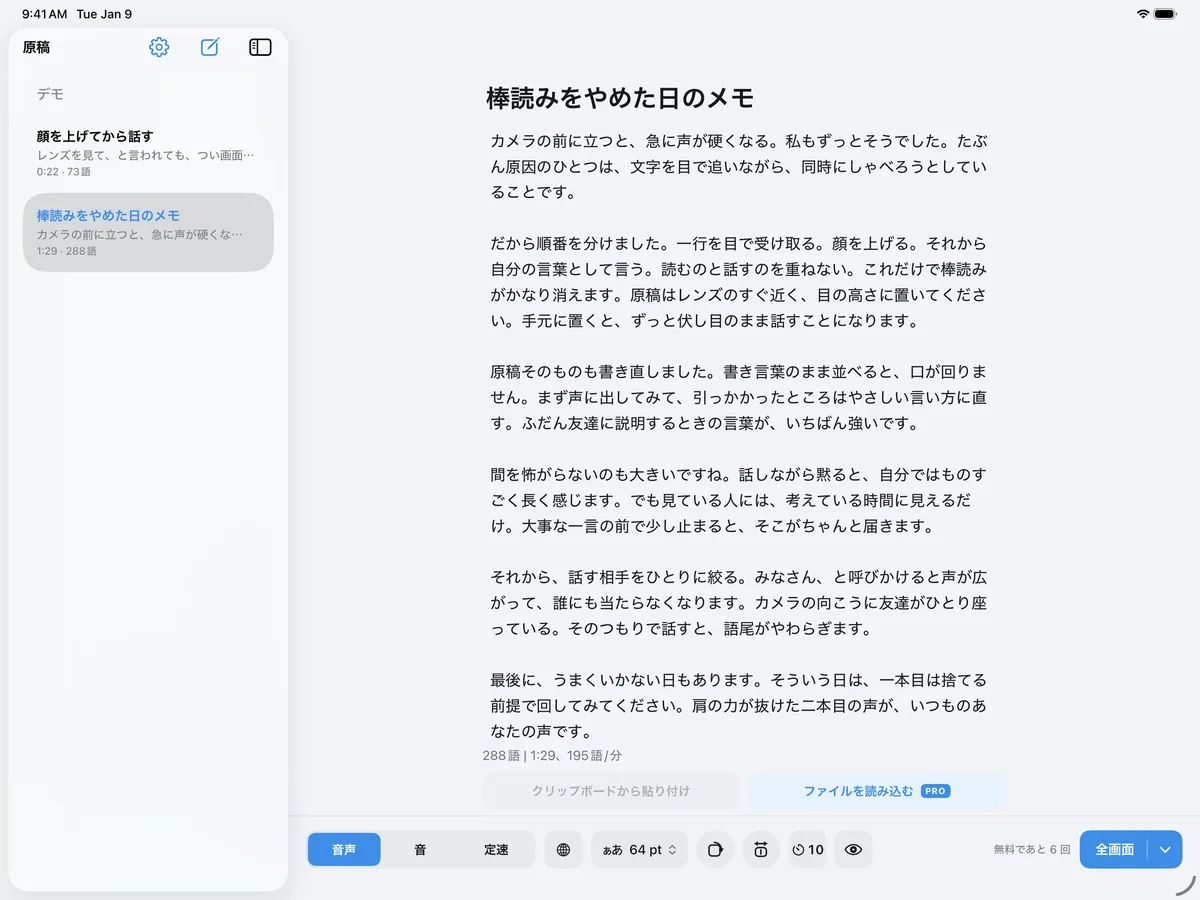The height and width of the screenshot is (900, 1200).
Task: Click the デモ section header
Action: tap(50, 94)
